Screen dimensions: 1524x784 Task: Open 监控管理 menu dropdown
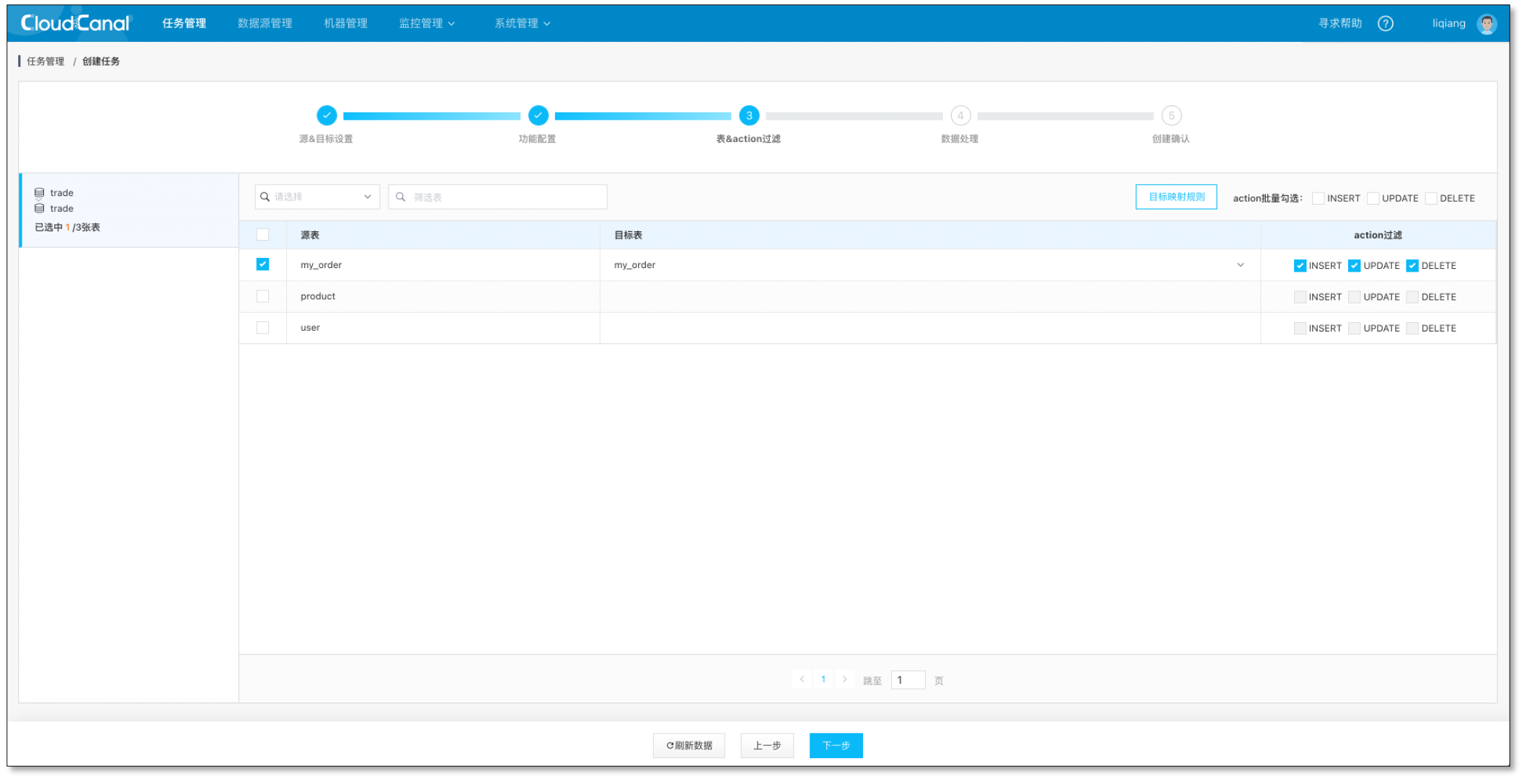click(x=427, y=23)
